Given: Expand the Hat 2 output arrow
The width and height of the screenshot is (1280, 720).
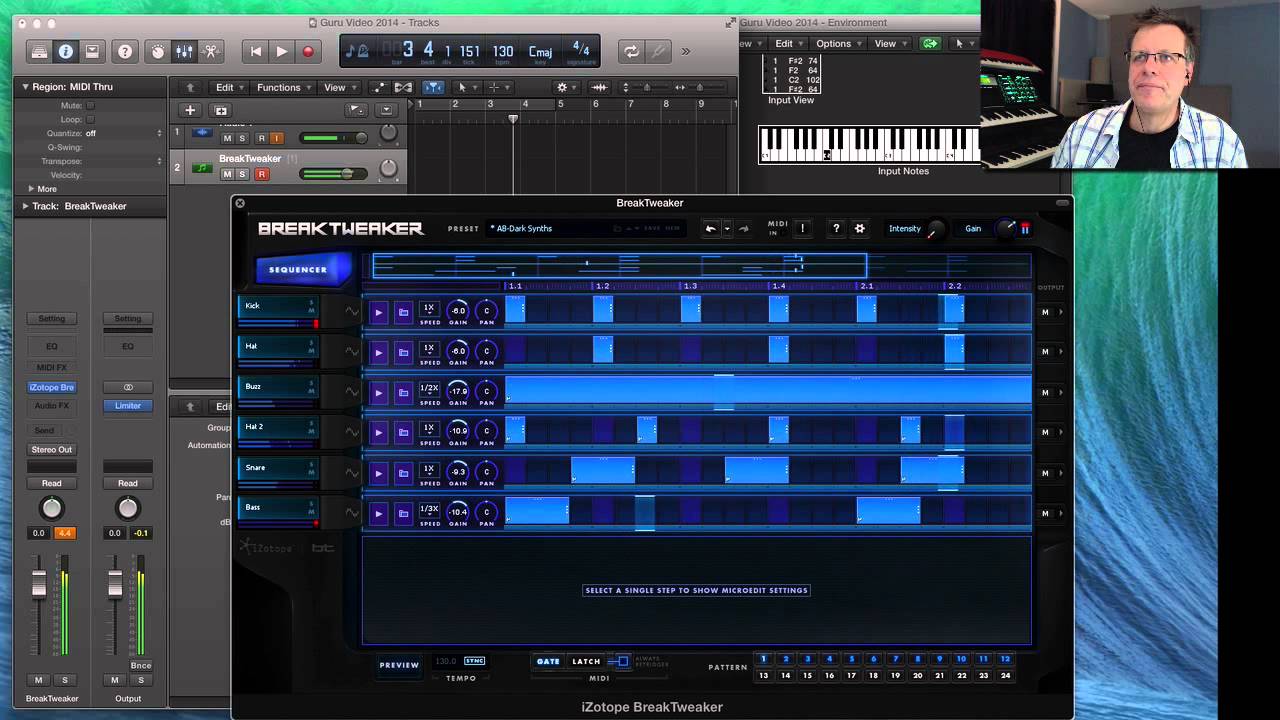Looking at the screenshot, I should point(1061,432).
